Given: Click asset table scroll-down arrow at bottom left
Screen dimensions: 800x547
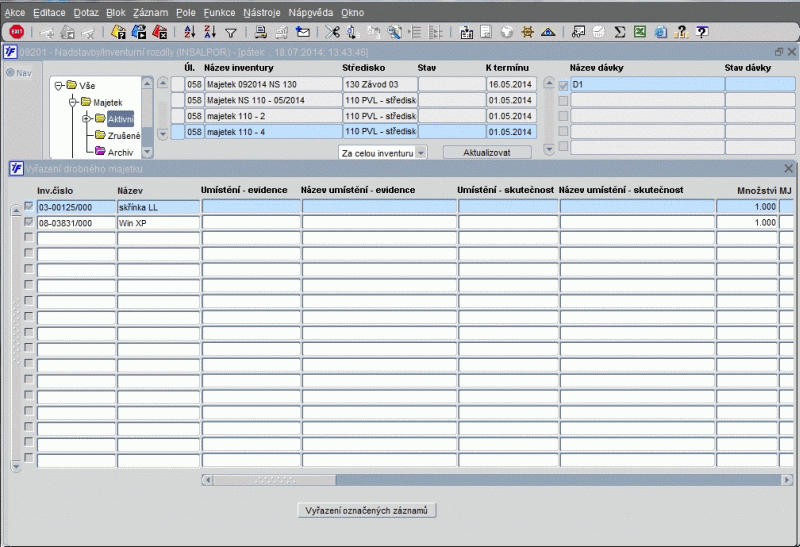Looking at the screenshot, I should 16,466.
